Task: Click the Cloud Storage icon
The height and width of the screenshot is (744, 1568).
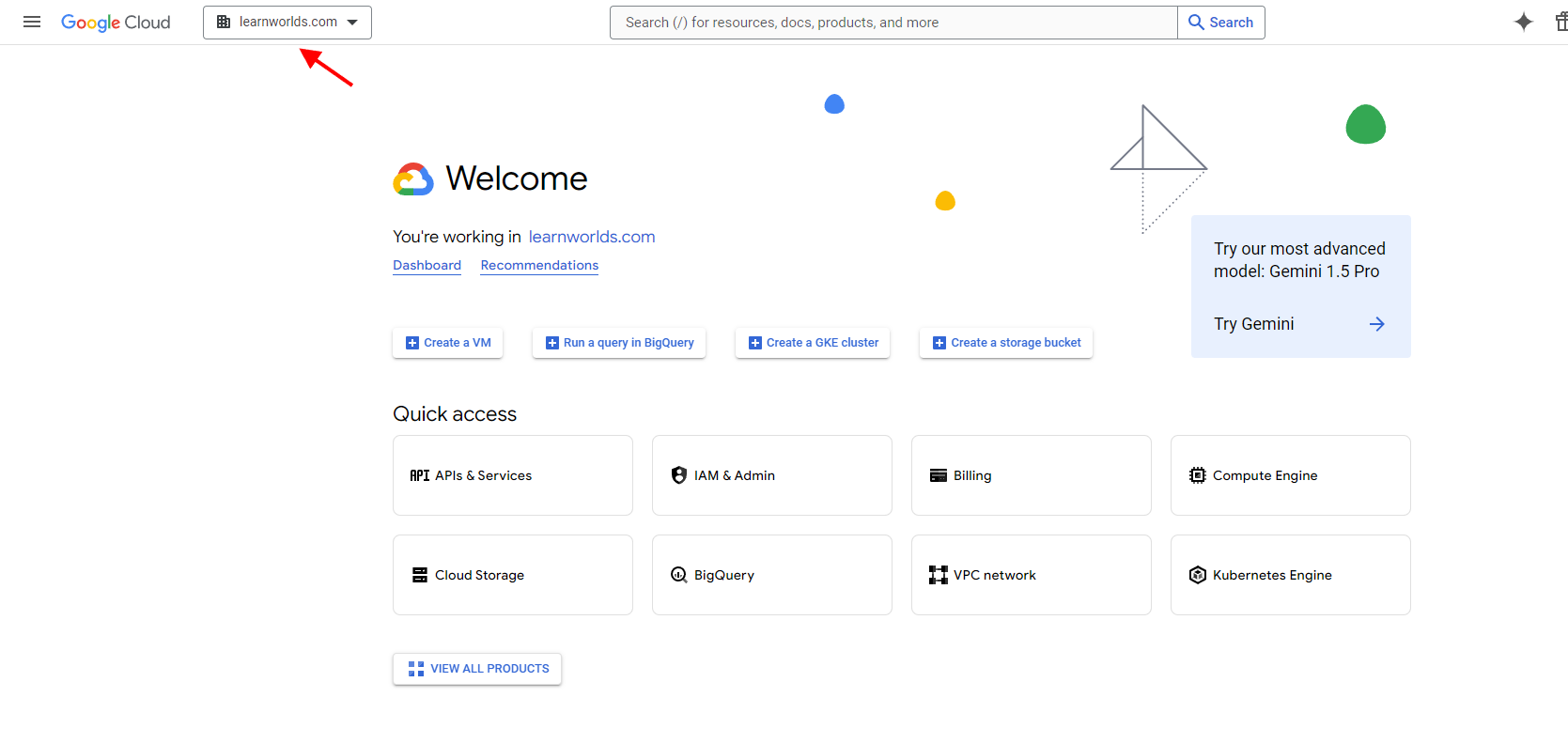Action: (420, 575)
